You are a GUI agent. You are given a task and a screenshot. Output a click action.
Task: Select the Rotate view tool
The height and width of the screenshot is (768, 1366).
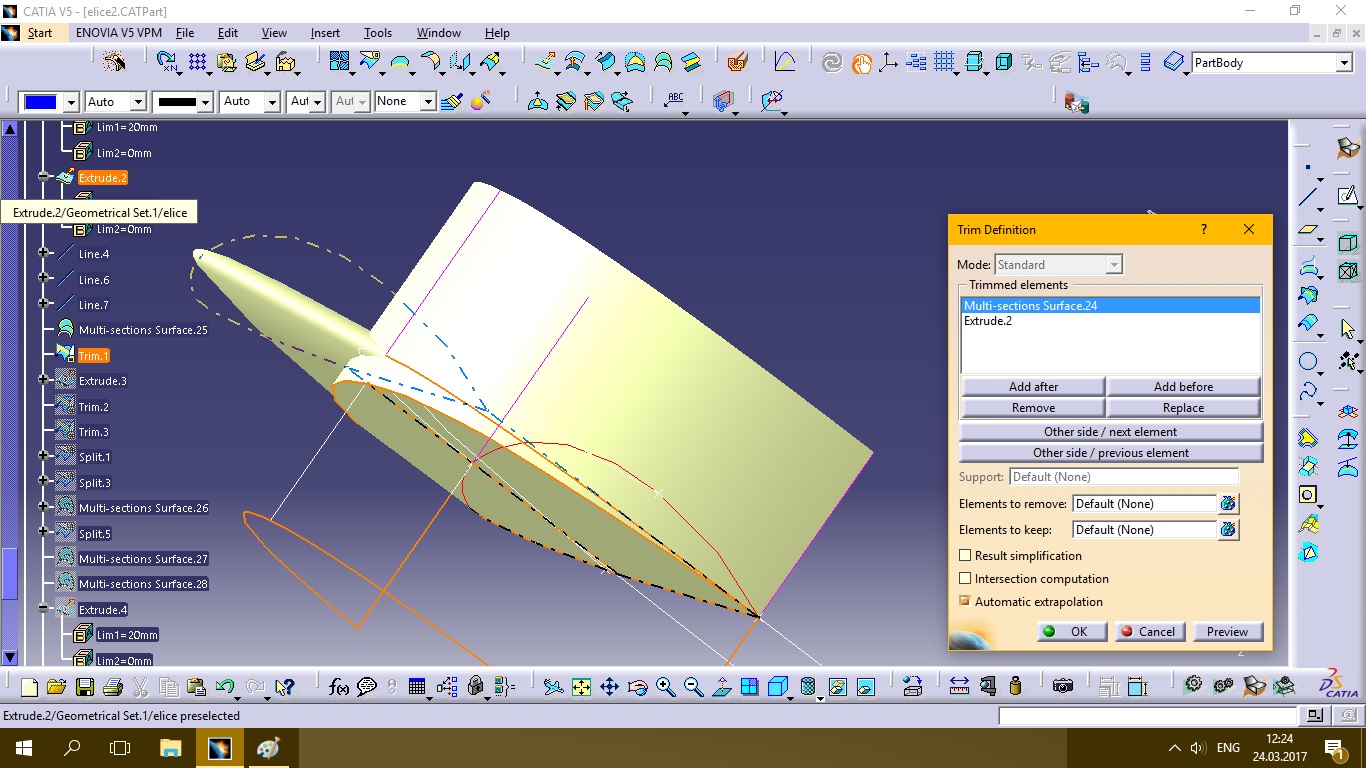pyautogui.click(x=637, y=687)
